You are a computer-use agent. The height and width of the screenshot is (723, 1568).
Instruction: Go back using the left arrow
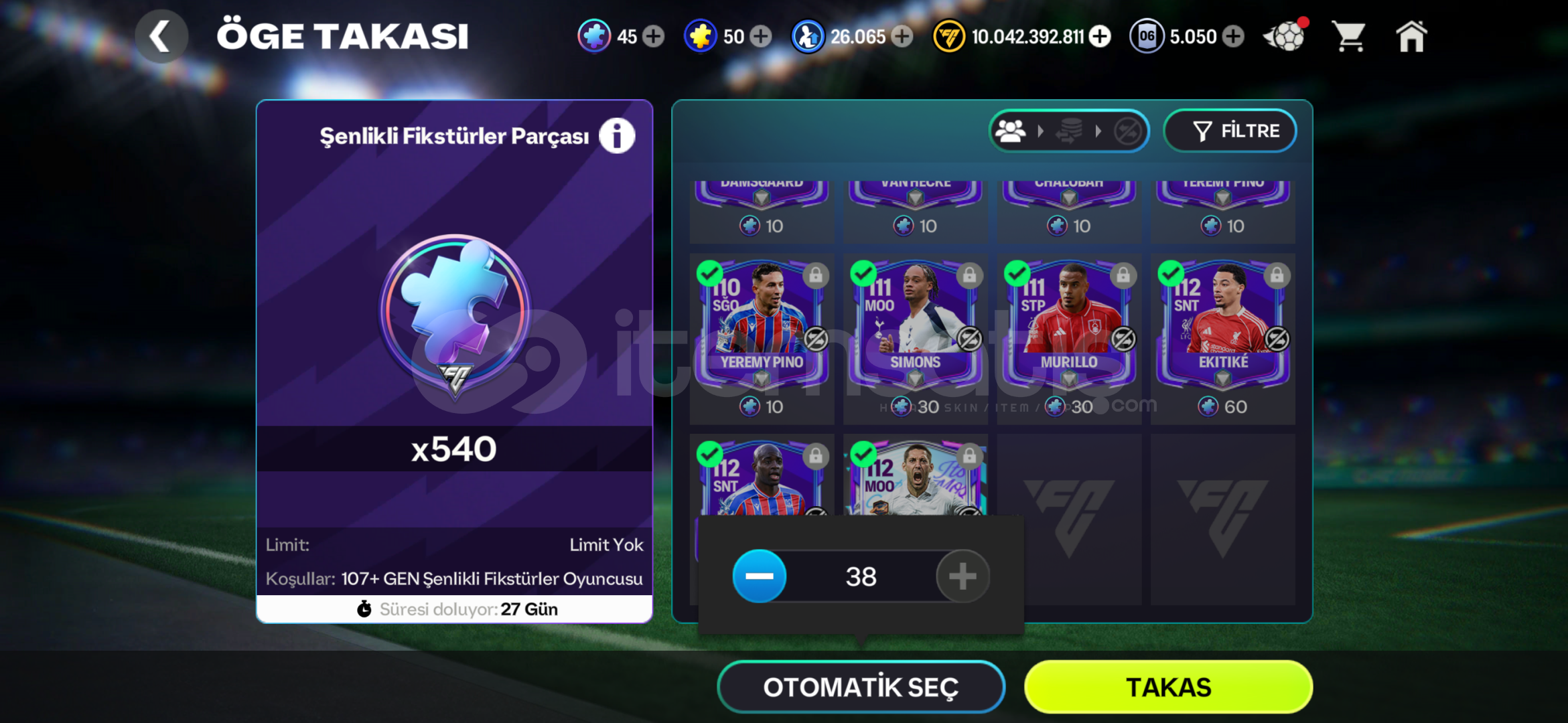point(161,36)
